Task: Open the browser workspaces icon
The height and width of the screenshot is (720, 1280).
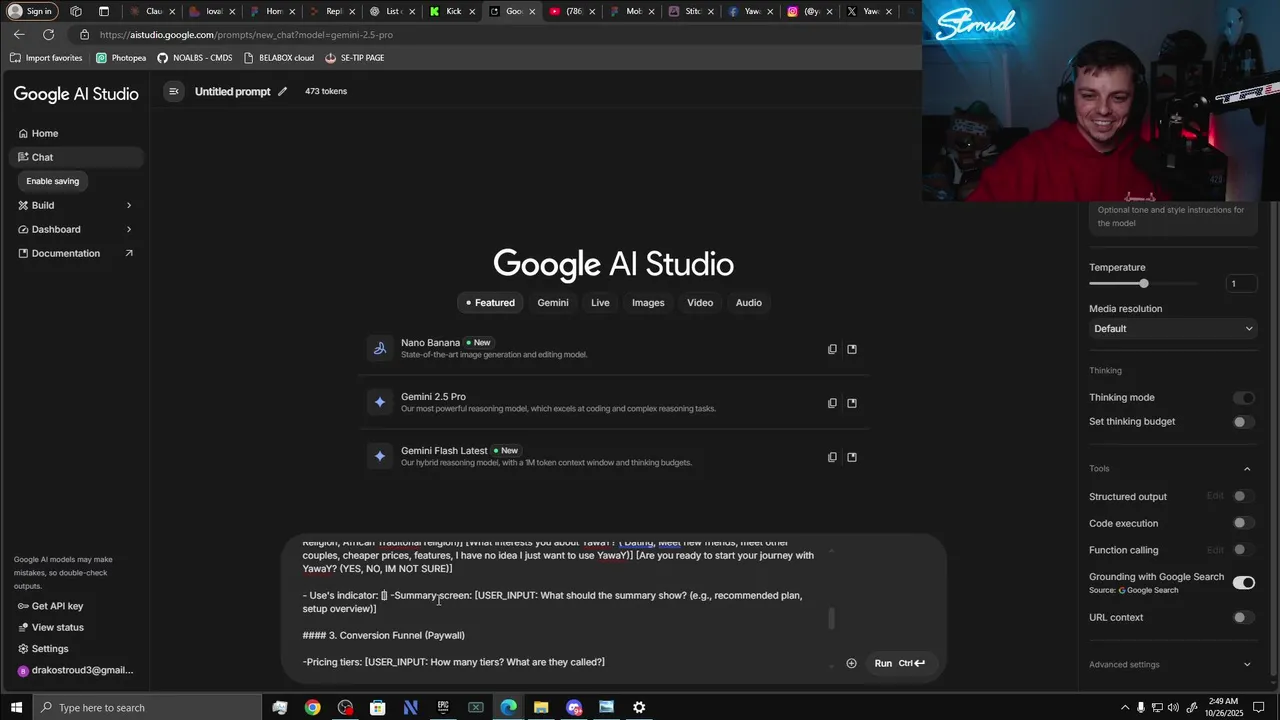Action: point(75,12)
